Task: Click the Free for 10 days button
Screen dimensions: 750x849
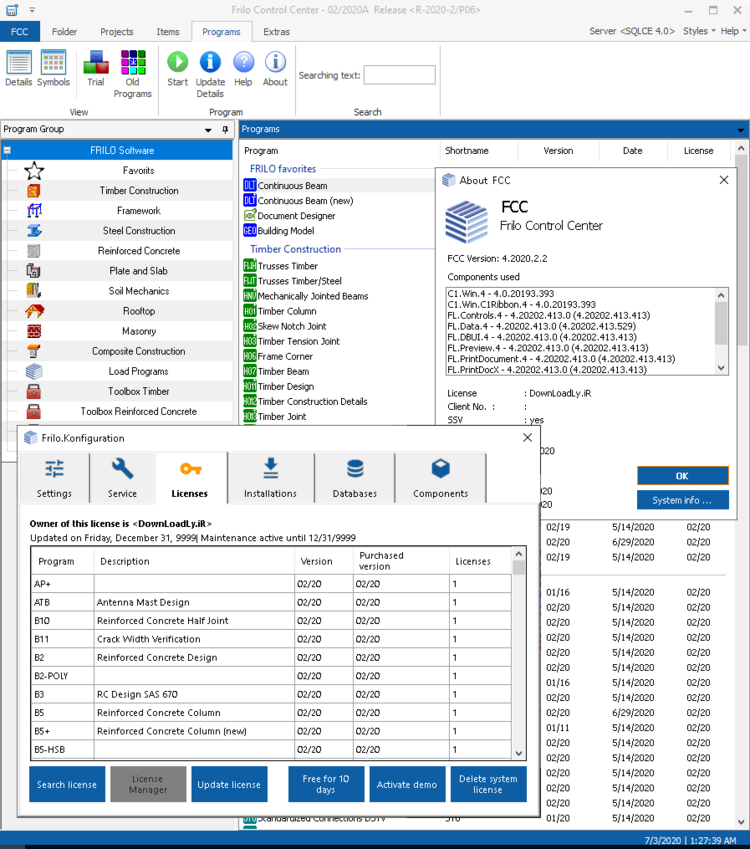Action: coord(326,784)
